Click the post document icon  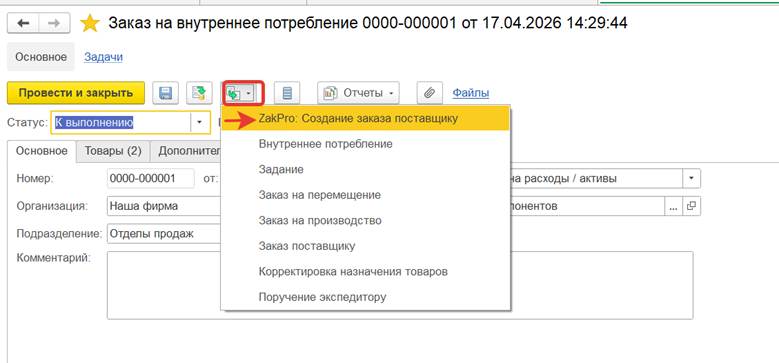pos(199,93)
